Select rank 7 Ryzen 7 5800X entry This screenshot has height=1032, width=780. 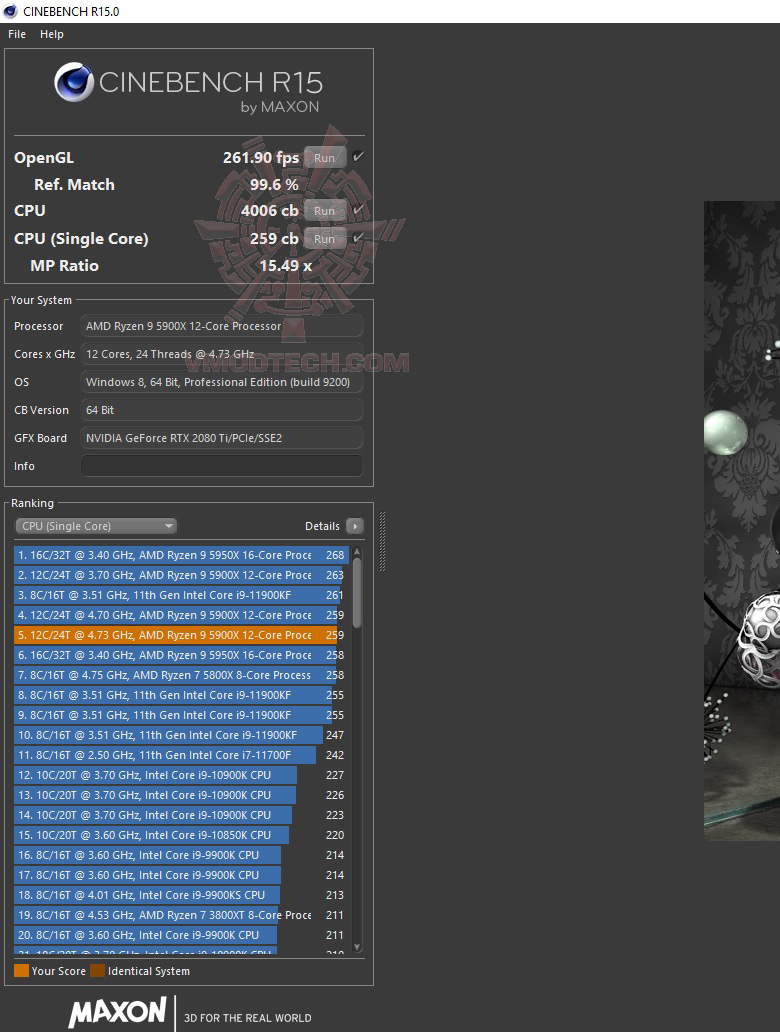(181, 675)
